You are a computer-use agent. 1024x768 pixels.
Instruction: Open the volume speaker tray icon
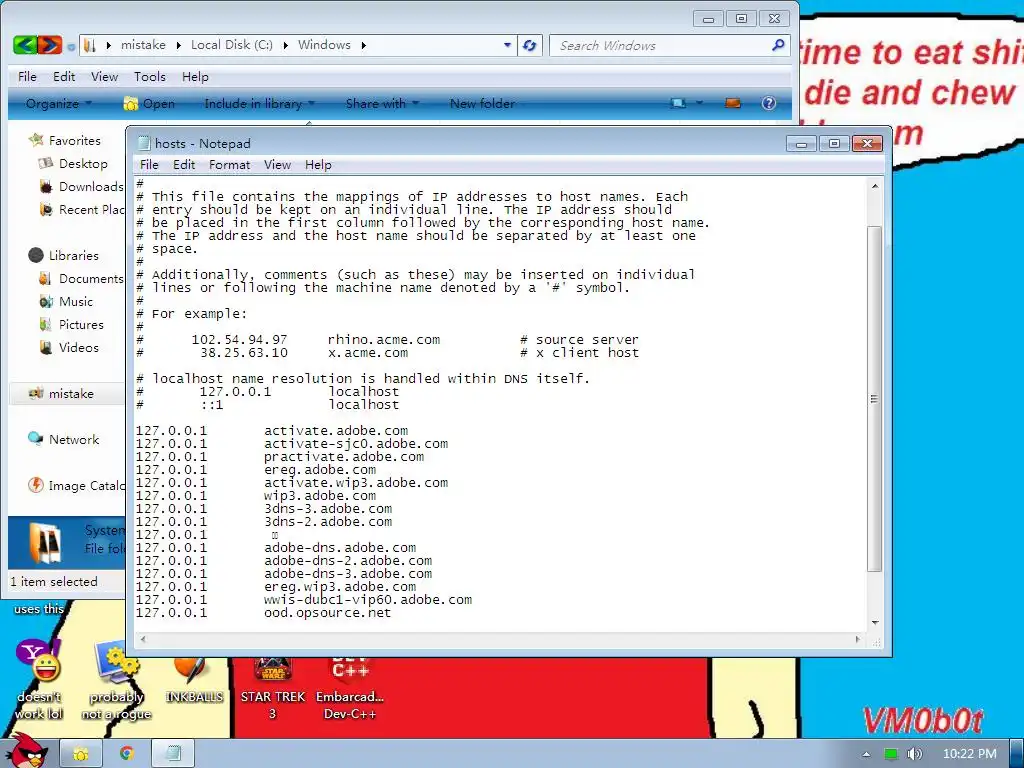(x=914, y=754)
